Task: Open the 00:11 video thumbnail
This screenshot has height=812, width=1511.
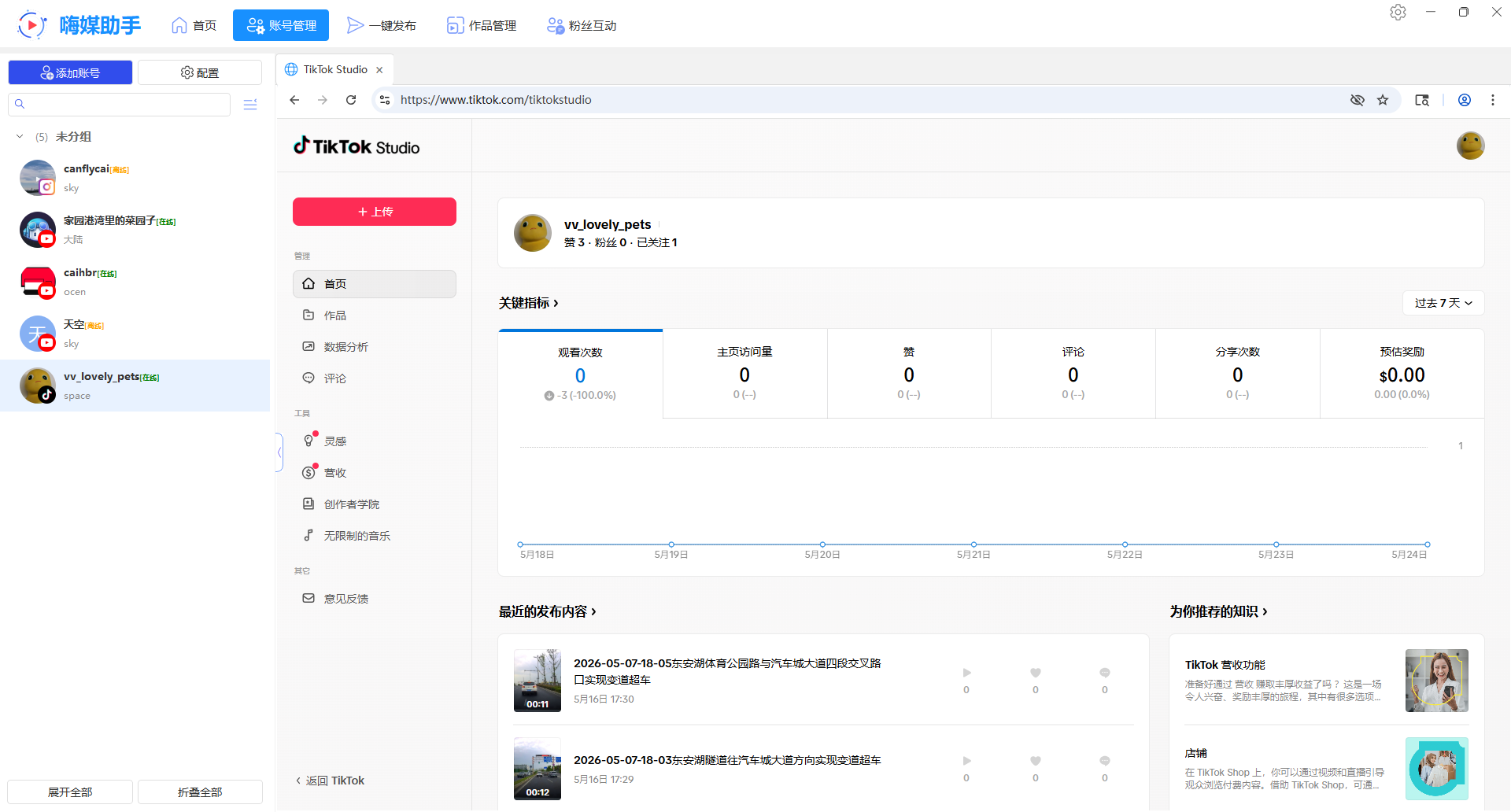Action: click(x=538, y=681)
